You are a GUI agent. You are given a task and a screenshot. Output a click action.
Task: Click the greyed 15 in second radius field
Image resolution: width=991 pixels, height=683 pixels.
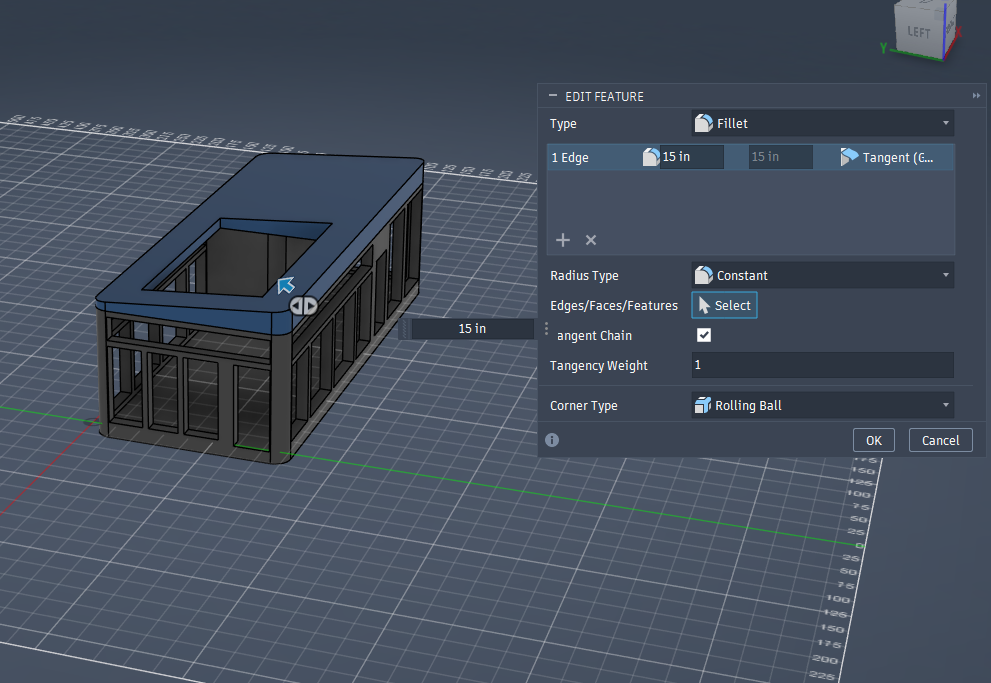pos(781,157)
